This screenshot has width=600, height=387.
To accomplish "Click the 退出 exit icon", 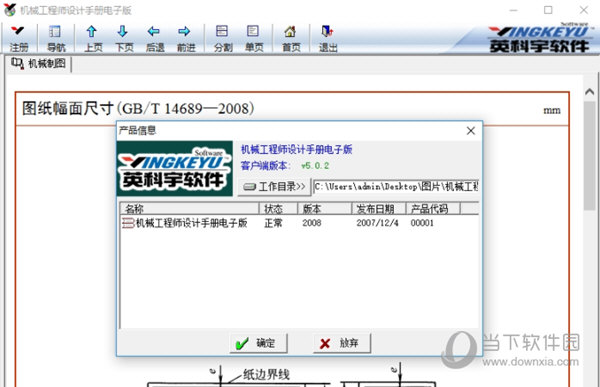I will (328, 38).
